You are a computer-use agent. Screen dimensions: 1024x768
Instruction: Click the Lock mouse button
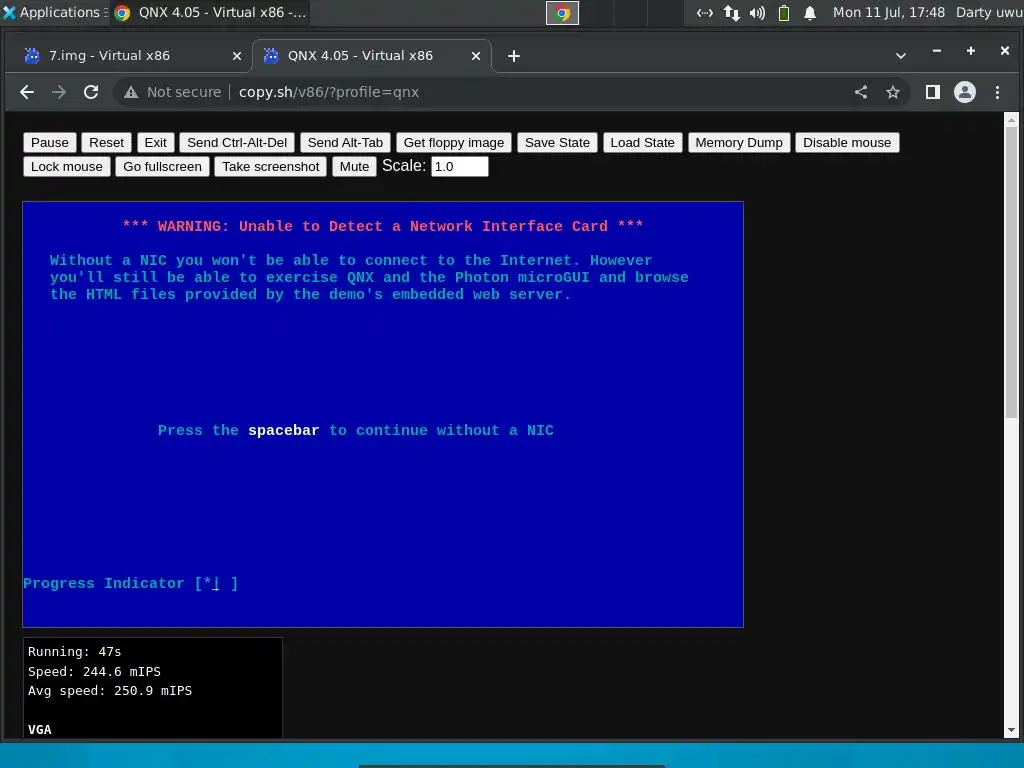67,167
